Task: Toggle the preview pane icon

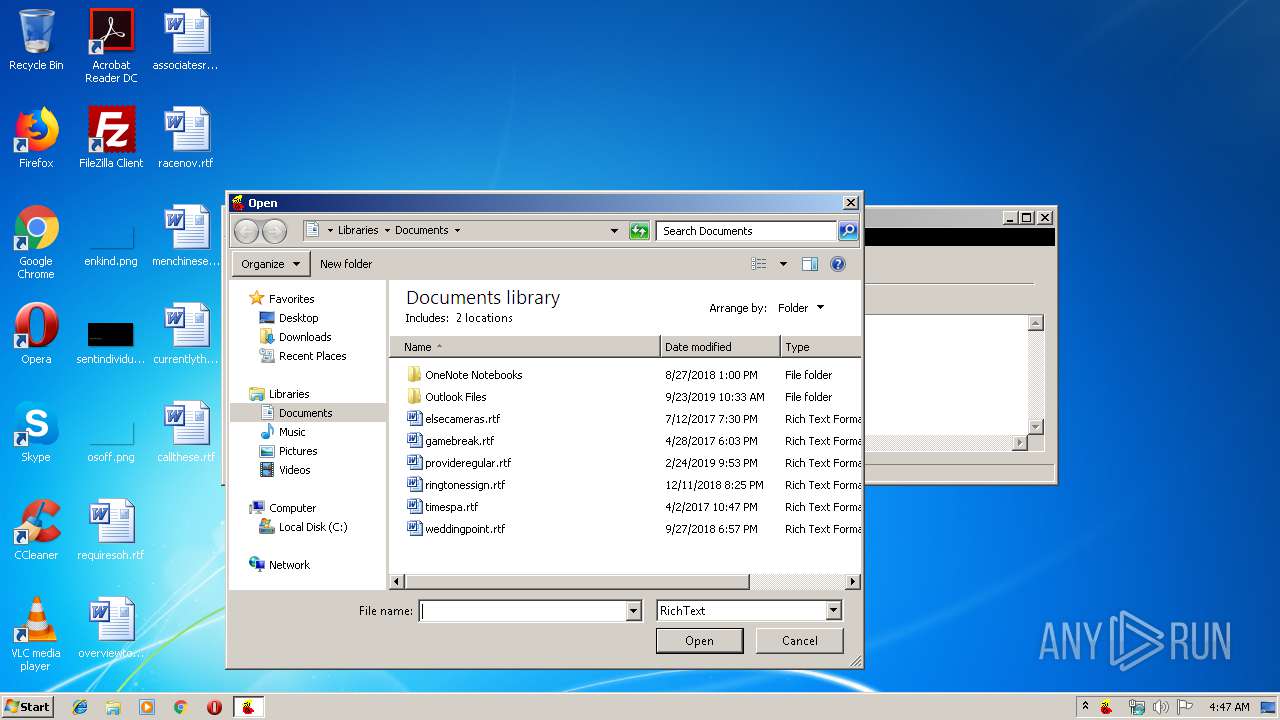Action: (x=810, y=264)
